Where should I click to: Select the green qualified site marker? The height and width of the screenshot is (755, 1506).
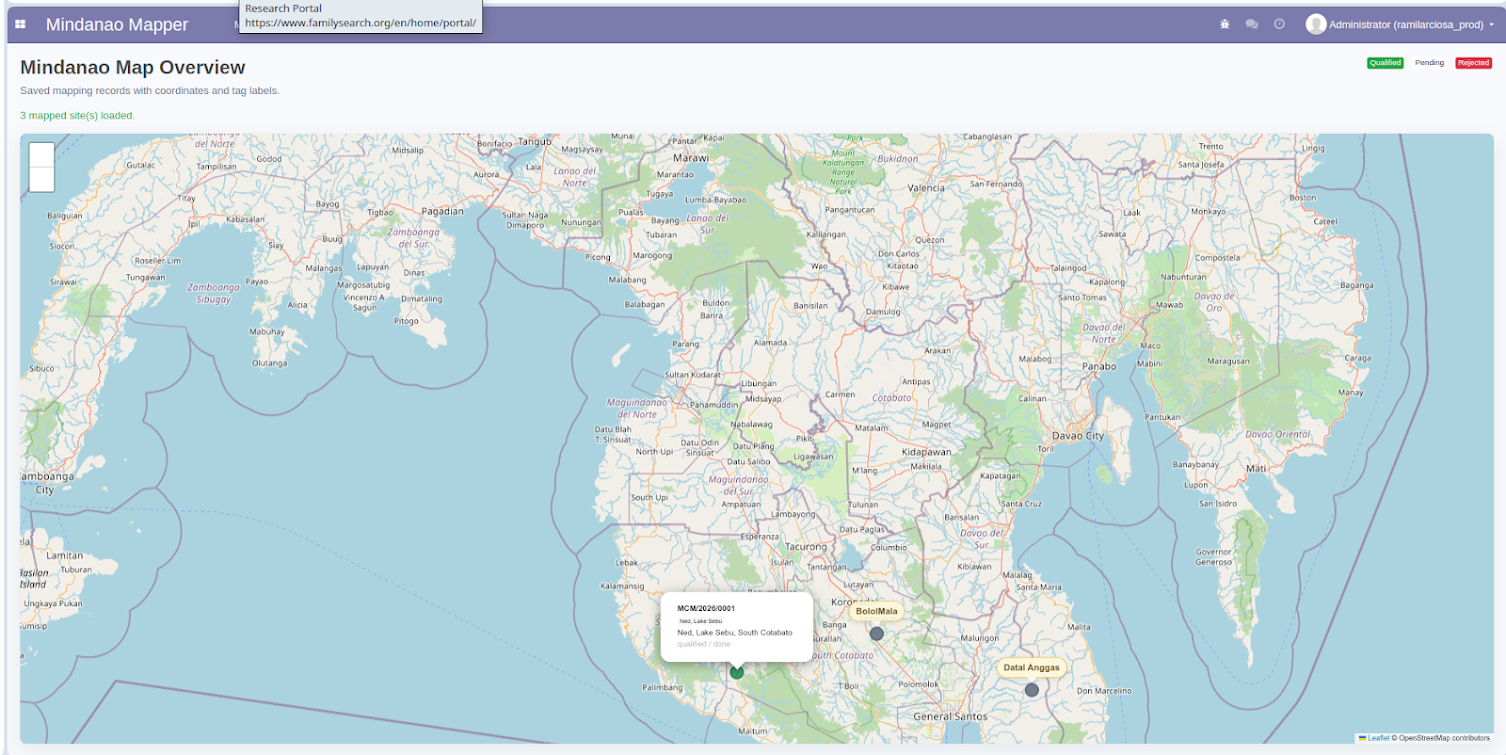point(737,672)
